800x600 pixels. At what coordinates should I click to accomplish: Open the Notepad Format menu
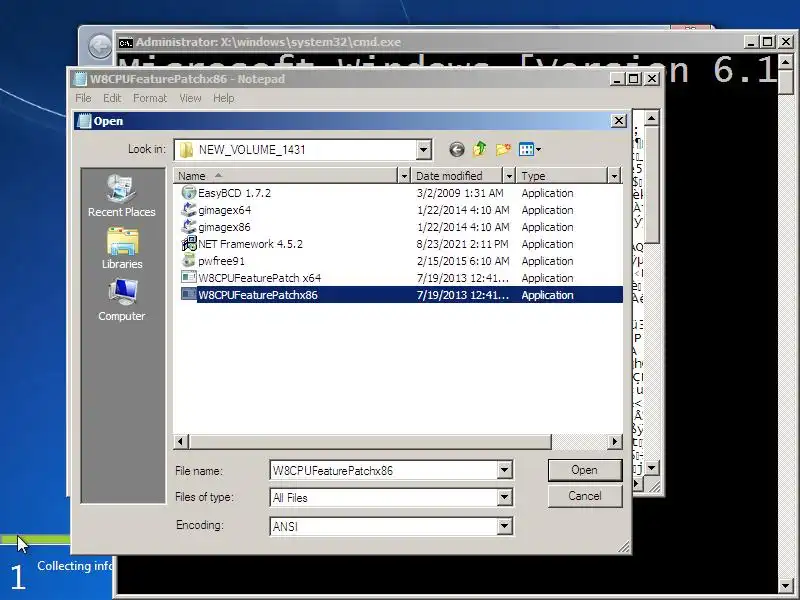point(150,98)
